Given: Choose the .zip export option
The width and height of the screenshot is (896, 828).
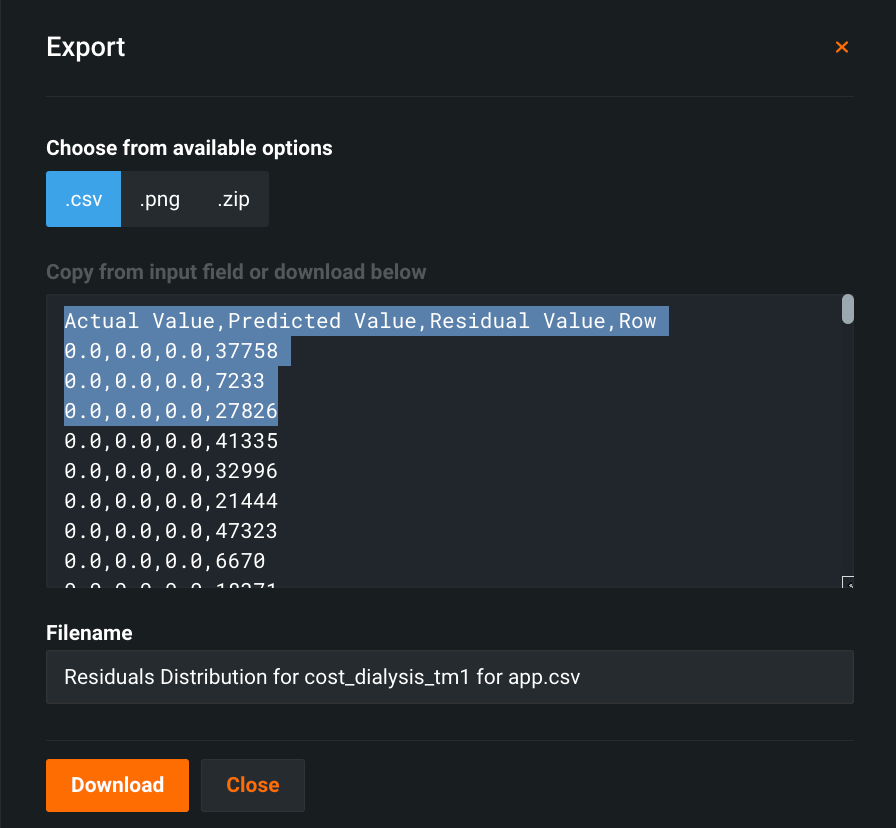Looking at the screenshot, I should tap(233, 199).
